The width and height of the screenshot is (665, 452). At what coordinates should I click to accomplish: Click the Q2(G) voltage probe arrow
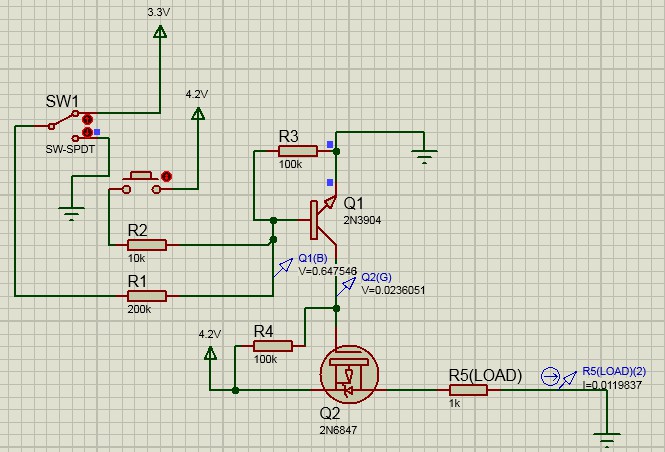click(x=346, y=286)
